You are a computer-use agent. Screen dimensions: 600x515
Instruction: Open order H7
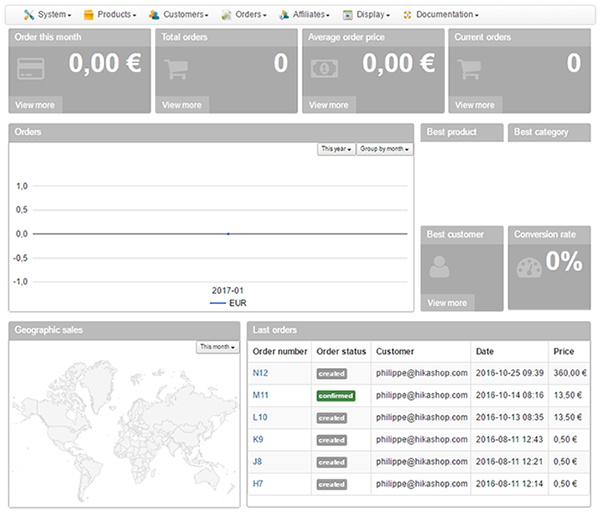click(258, 484)
